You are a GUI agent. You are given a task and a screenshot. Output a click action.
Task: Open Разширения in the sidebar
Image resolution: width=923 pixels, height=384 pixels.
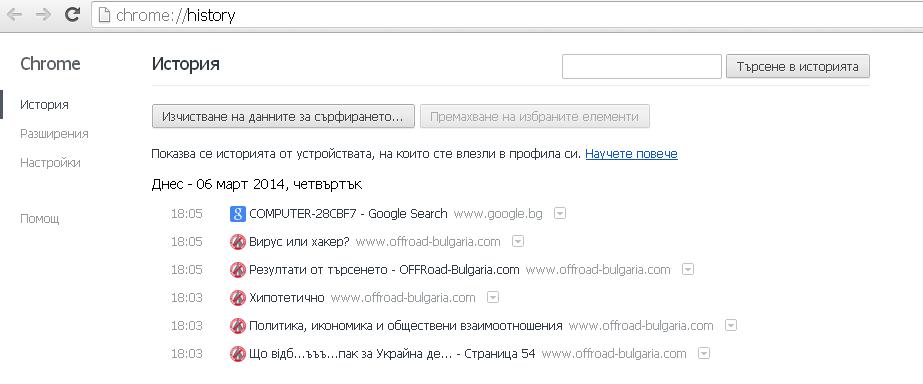pyautogui.click(x=54, y=134)
